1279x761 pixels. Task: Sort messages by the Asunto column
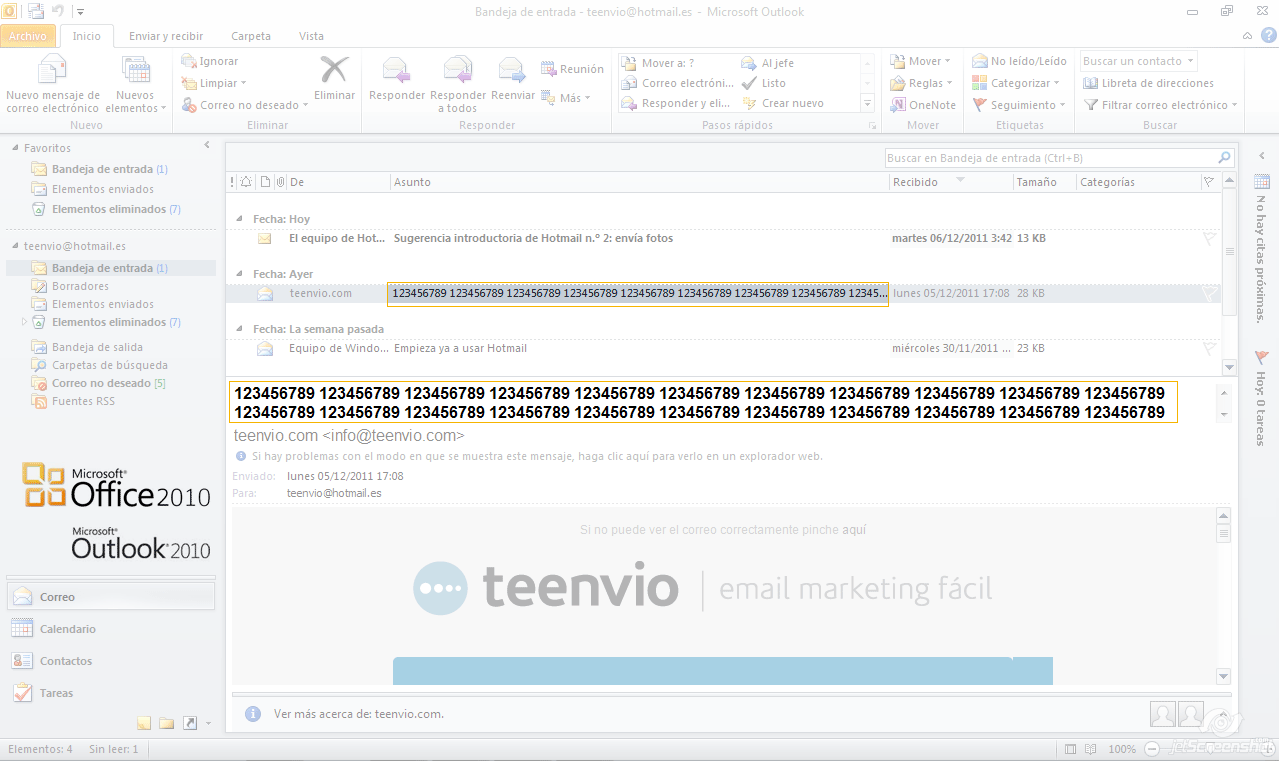[639, 182]
